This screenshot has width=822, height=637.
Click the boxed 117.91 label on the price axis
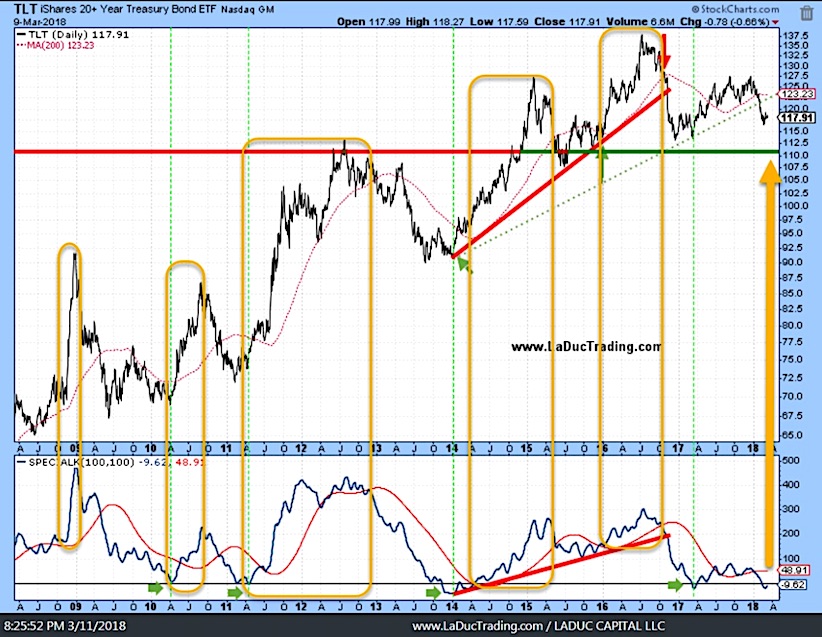(x=797, y=117)
